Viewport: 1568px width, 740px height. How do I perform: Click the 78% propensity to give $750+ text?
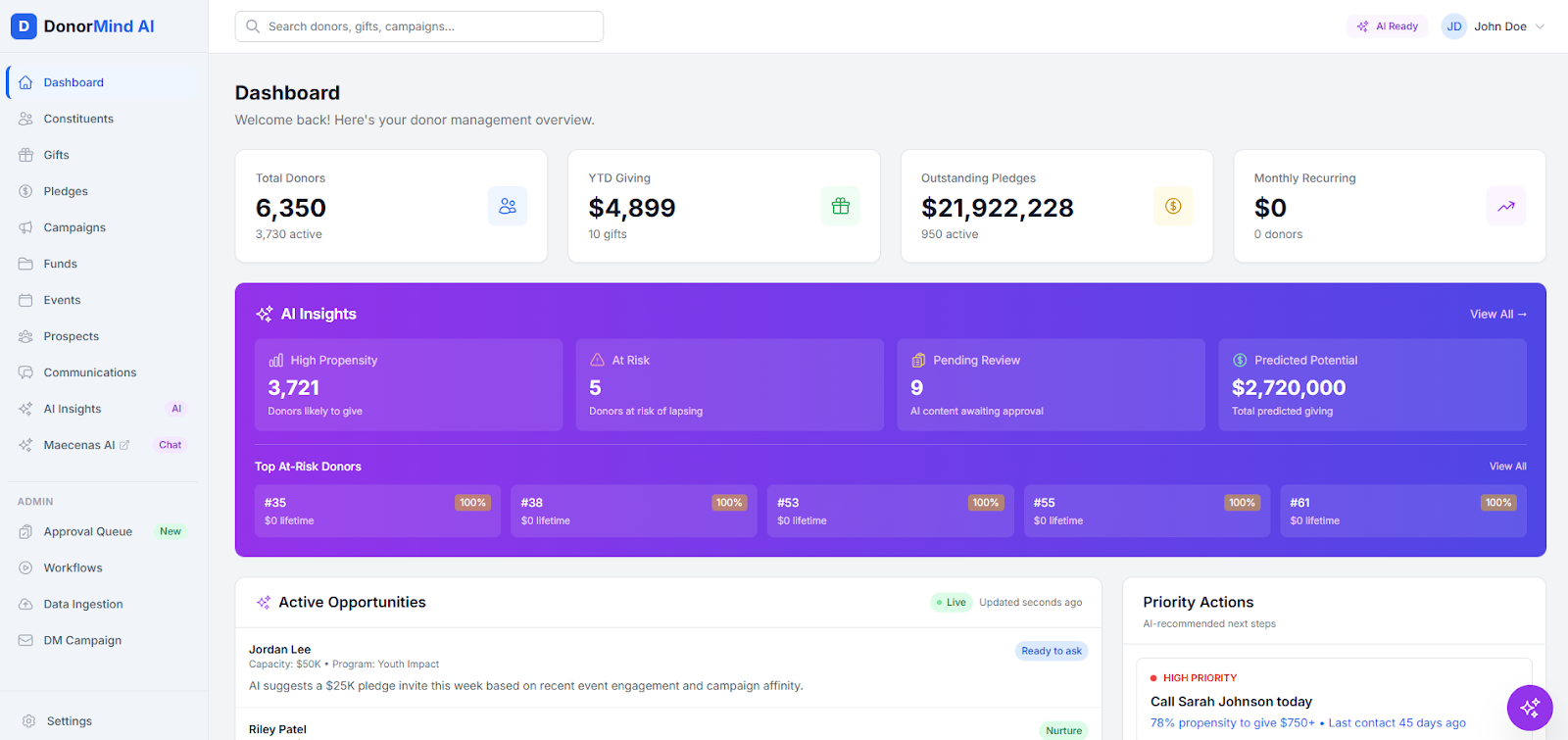1233,723
